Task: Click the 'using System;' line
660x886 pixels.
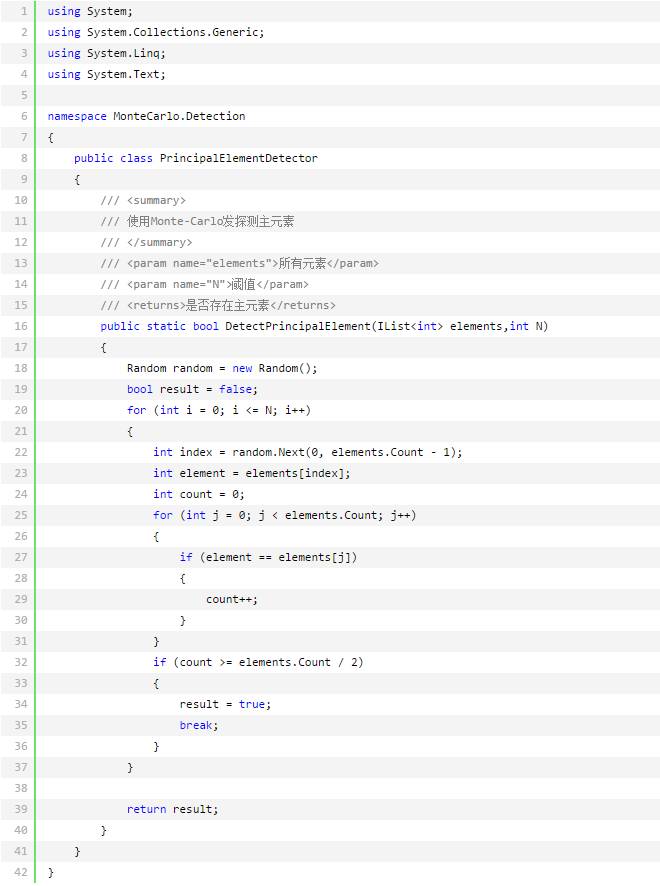Action: coord(90,11)
